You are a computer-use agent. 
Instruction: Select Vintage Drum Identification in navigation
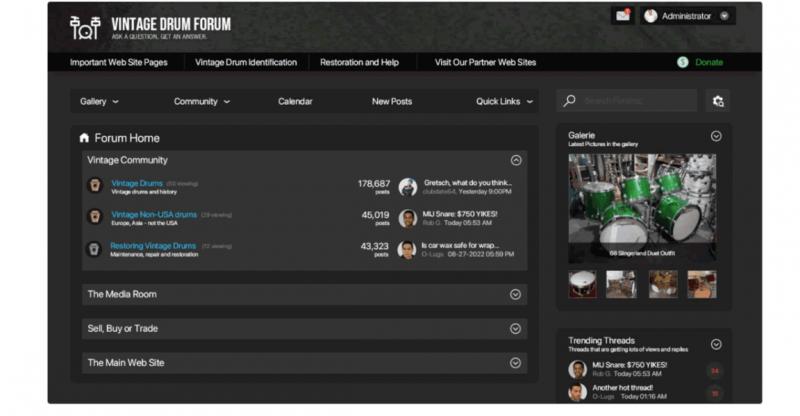tap(246, 62)
